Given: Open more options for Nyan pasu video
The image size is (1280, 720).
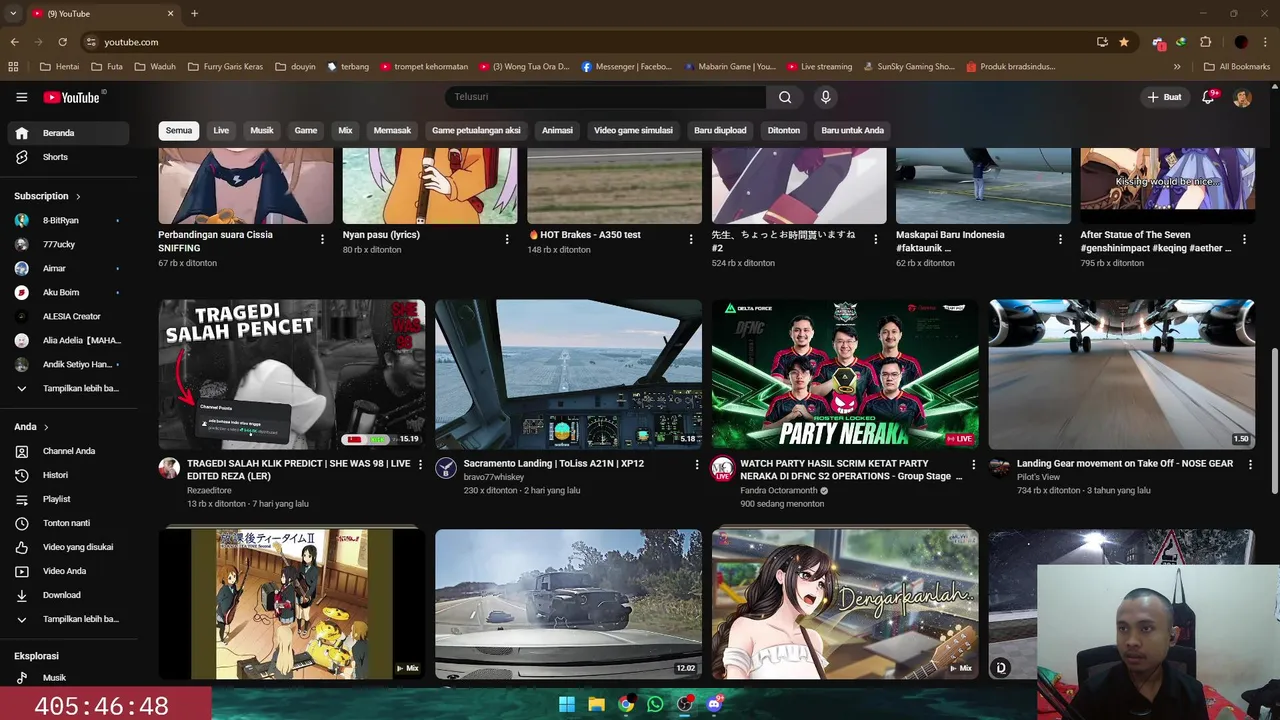Looking at the screenshot, I should [x=506, y=239].
